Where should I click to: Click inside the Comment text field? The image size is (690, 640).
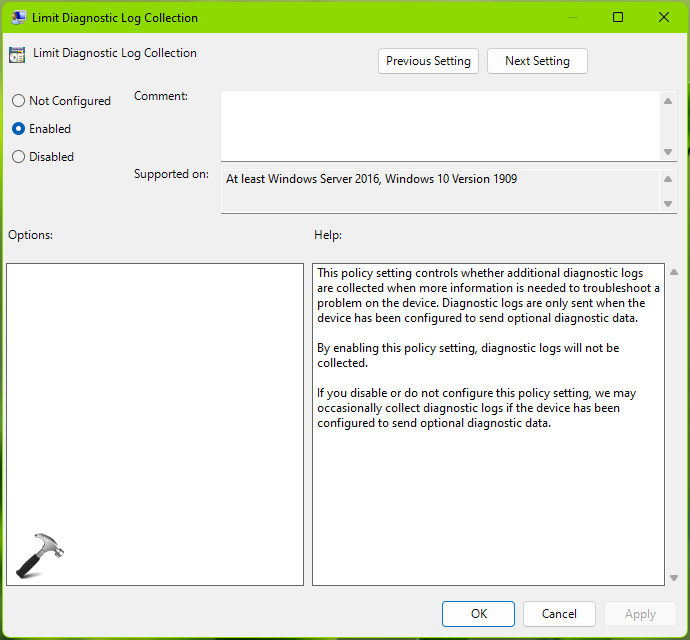(x=440, y=124)
